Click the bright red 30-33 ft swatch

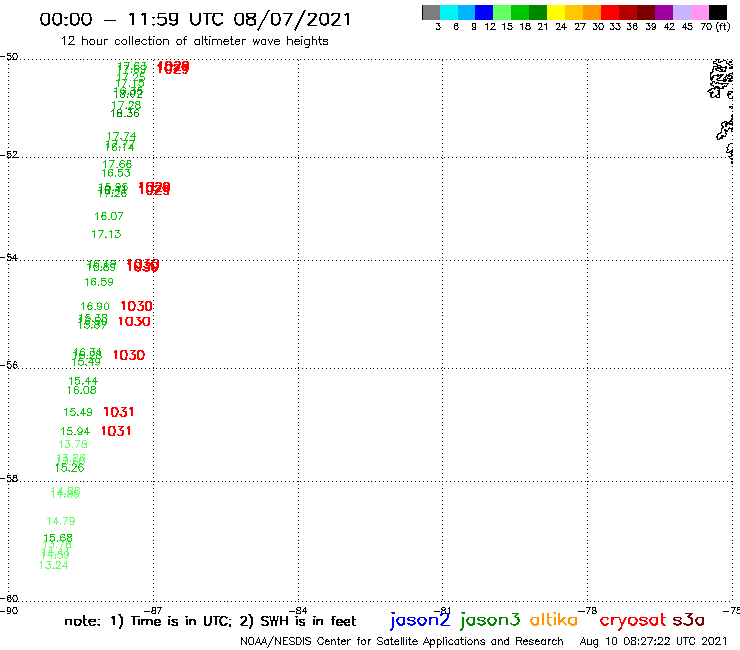tap(610, 13)
